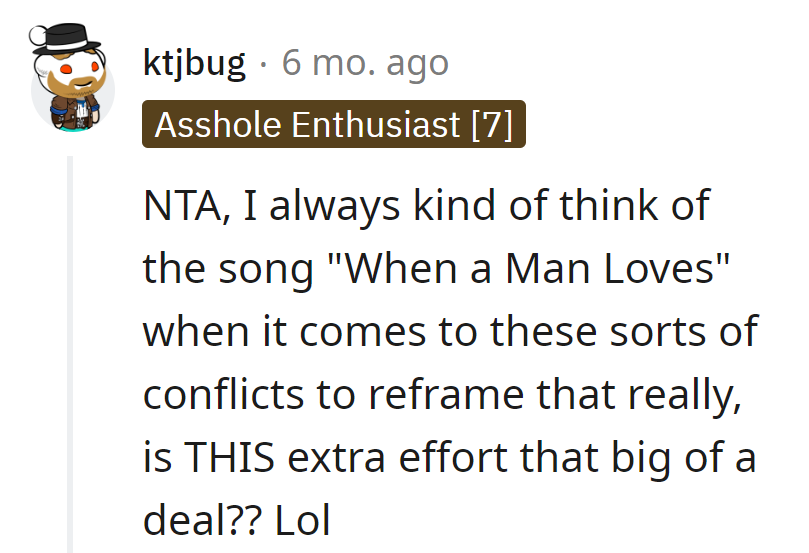809x553 pixels.
Task: Click the black fedora on the avatar
Action: pos(67,38)
